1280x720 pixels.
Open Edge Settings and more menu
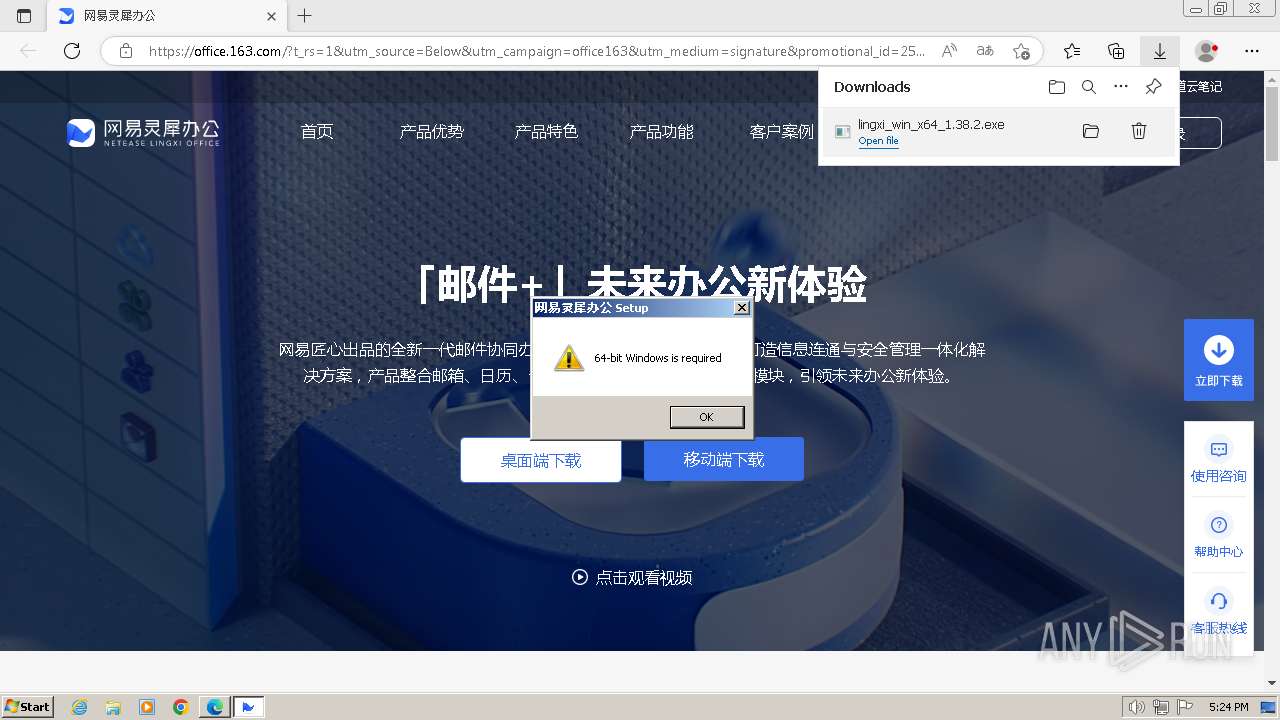pos(1252,51)
